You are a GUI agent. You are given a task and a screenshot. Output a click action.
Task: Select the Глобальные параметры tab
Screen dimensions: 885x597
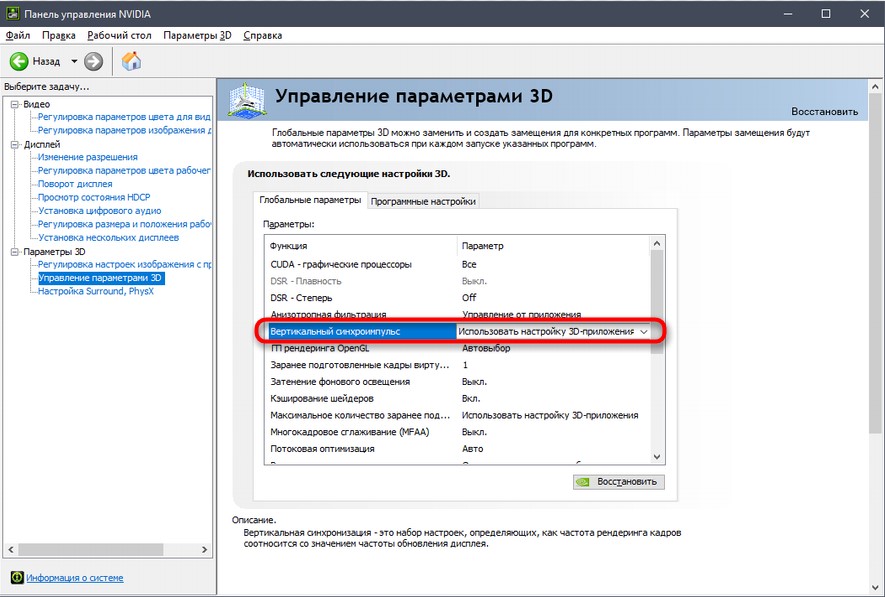310,200
